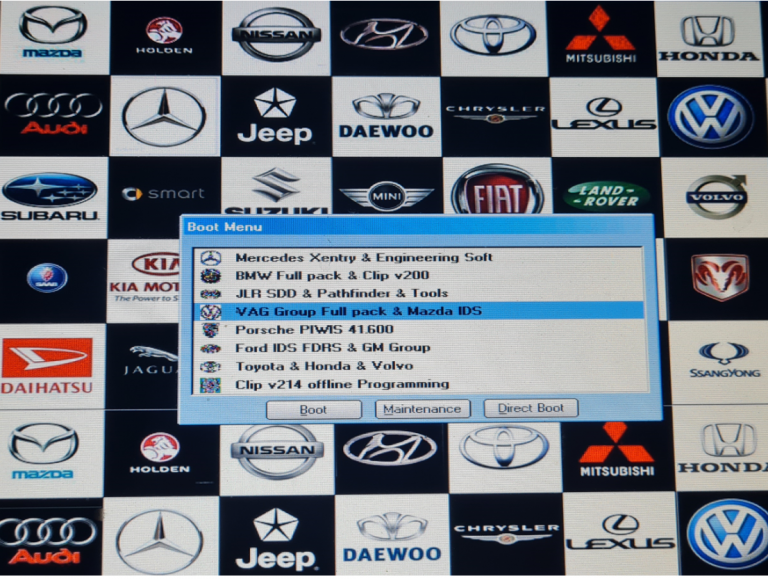Open Maintenance from the Boot Menu dialog
Image resolution: width=768 pixels, height=579 pixels.
coord(422,409)
